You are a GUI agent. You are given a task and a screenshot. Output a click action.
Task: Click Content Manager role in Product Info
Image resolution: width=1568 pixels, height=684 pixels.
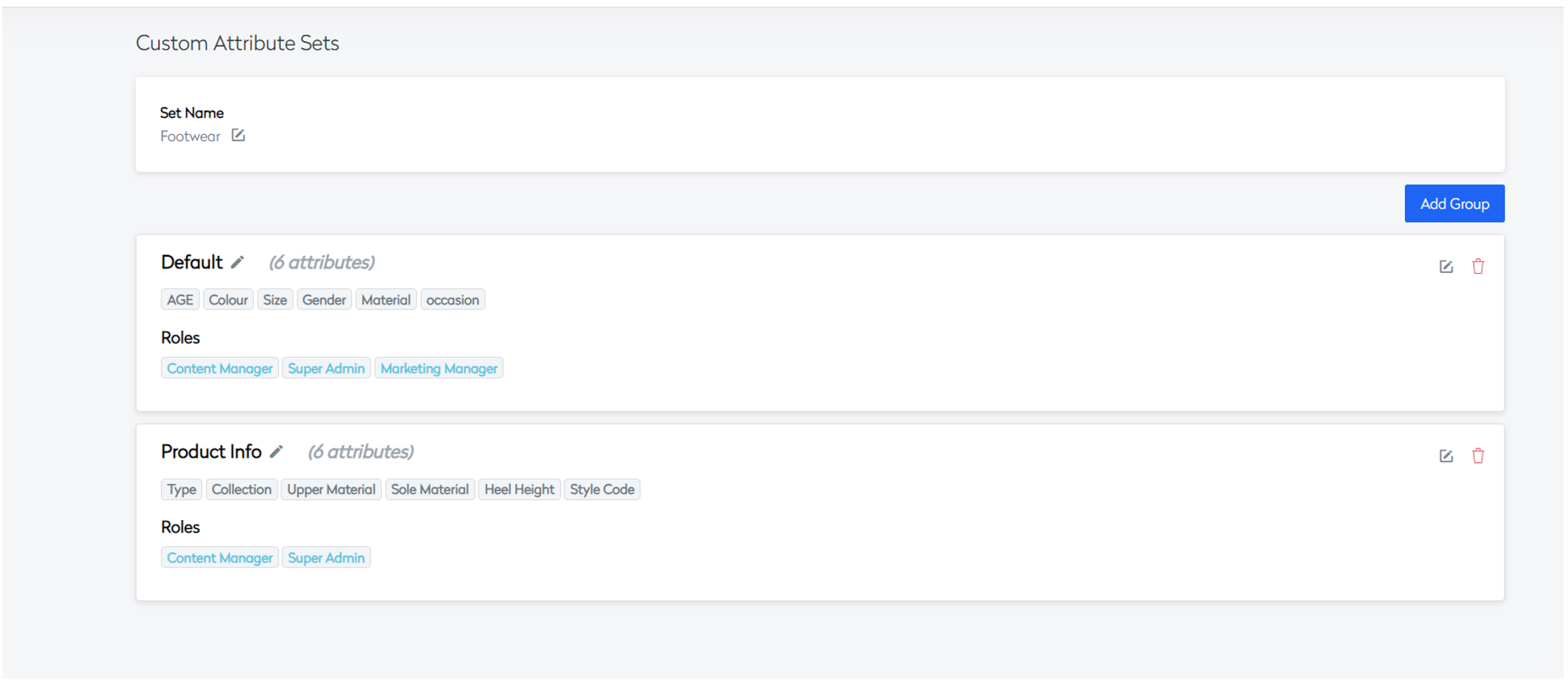pyautogui.click(x=219, y=557)
